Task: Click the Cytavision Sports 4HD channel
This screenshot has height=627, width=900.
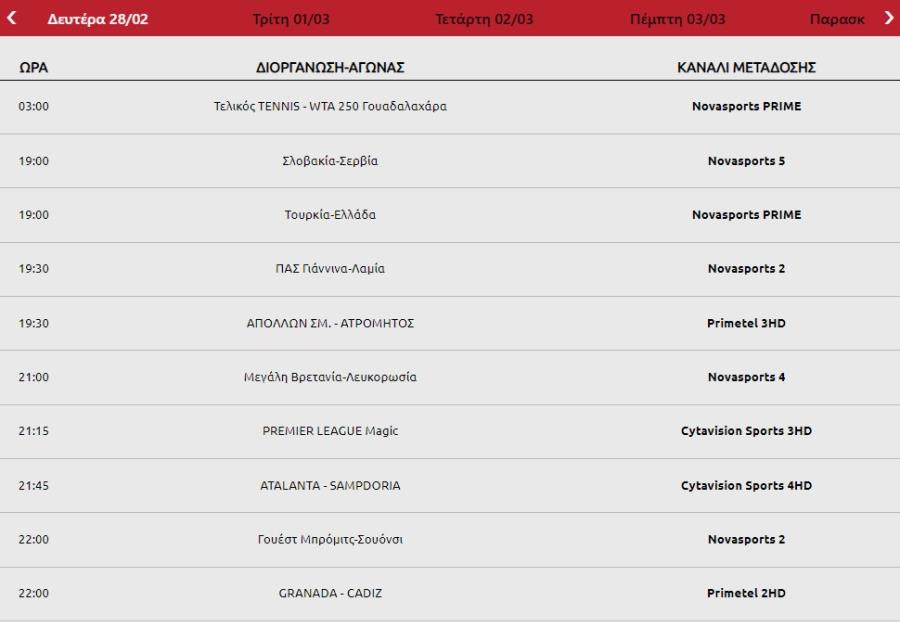Action: (746, 486)
